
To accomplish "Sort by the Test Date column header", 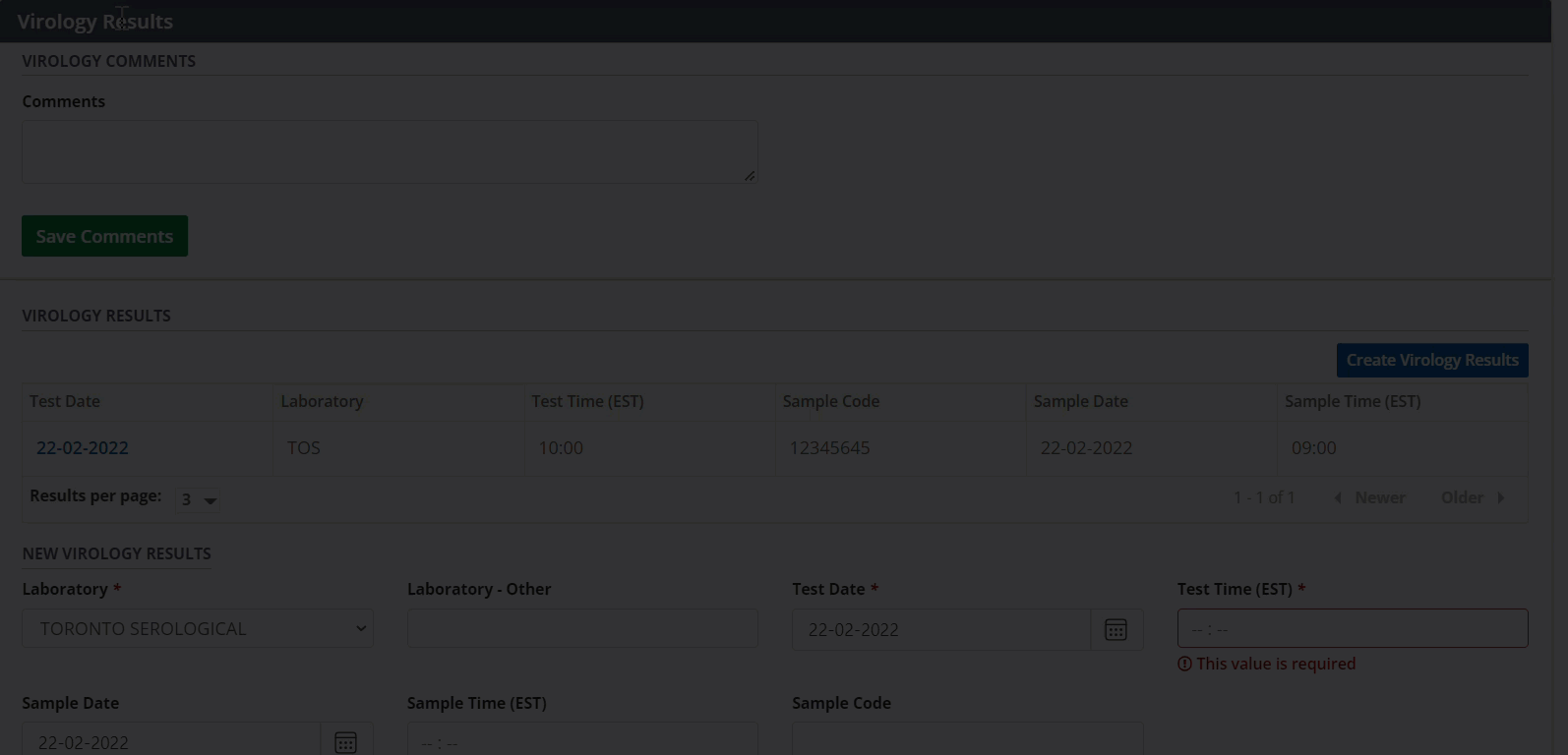I will point(65,401).
